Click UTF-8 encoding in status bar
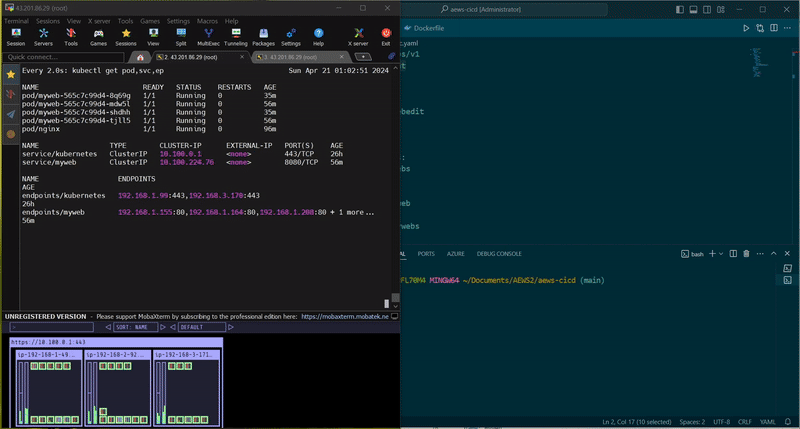800x429 pixels. 721,422
